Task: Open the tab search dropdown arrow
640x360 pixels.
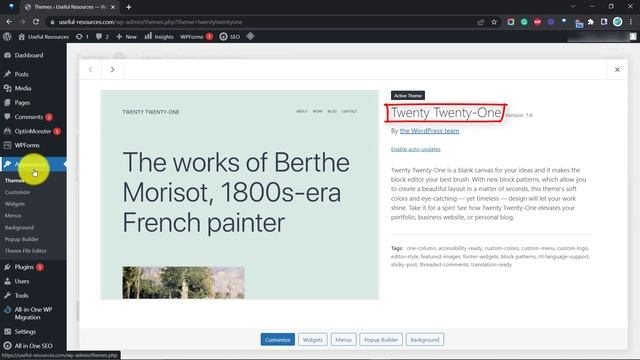Action: click(x=573, y=7)
